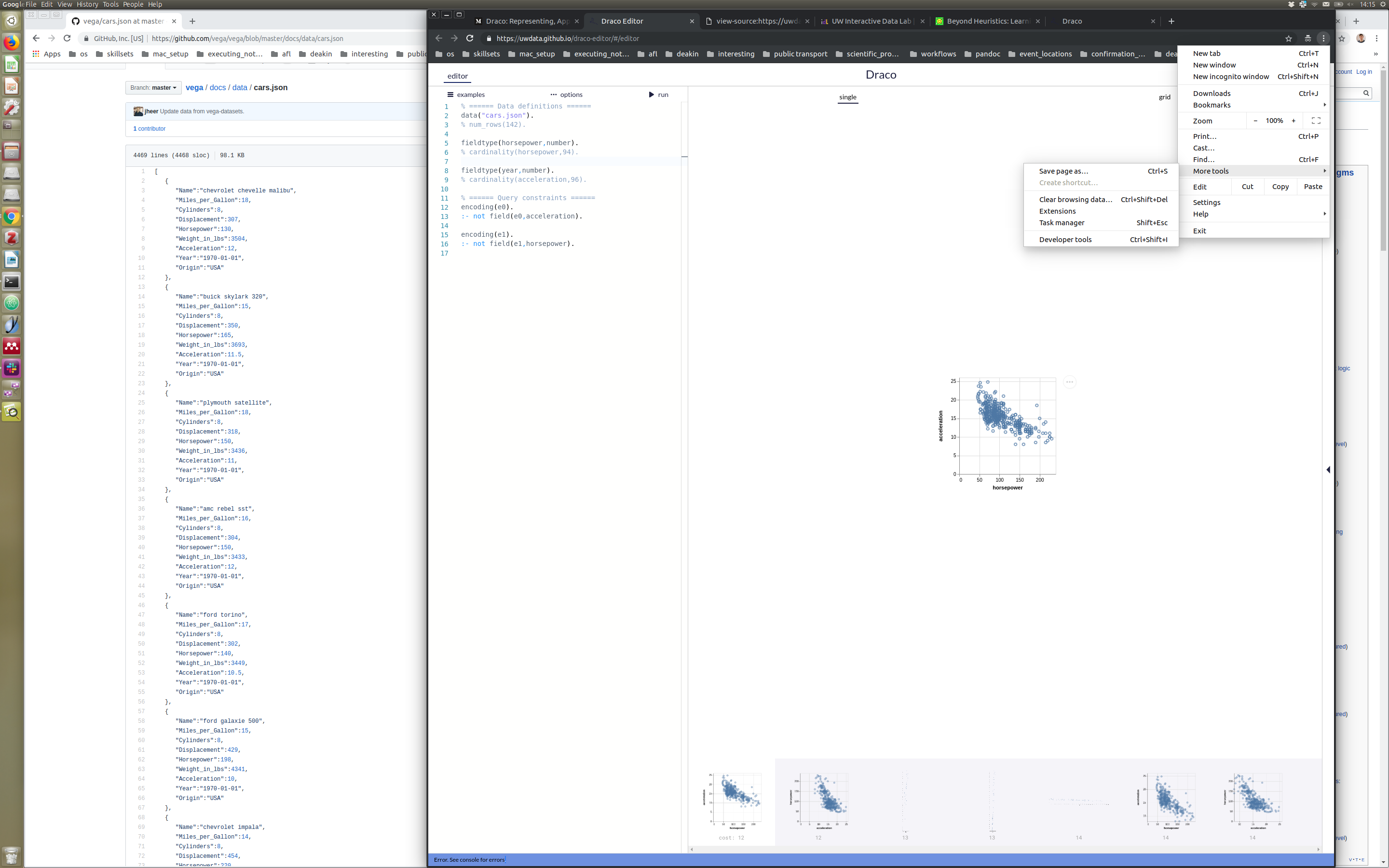Collapse the right panel with the triangle arrow

point(1328,470)
